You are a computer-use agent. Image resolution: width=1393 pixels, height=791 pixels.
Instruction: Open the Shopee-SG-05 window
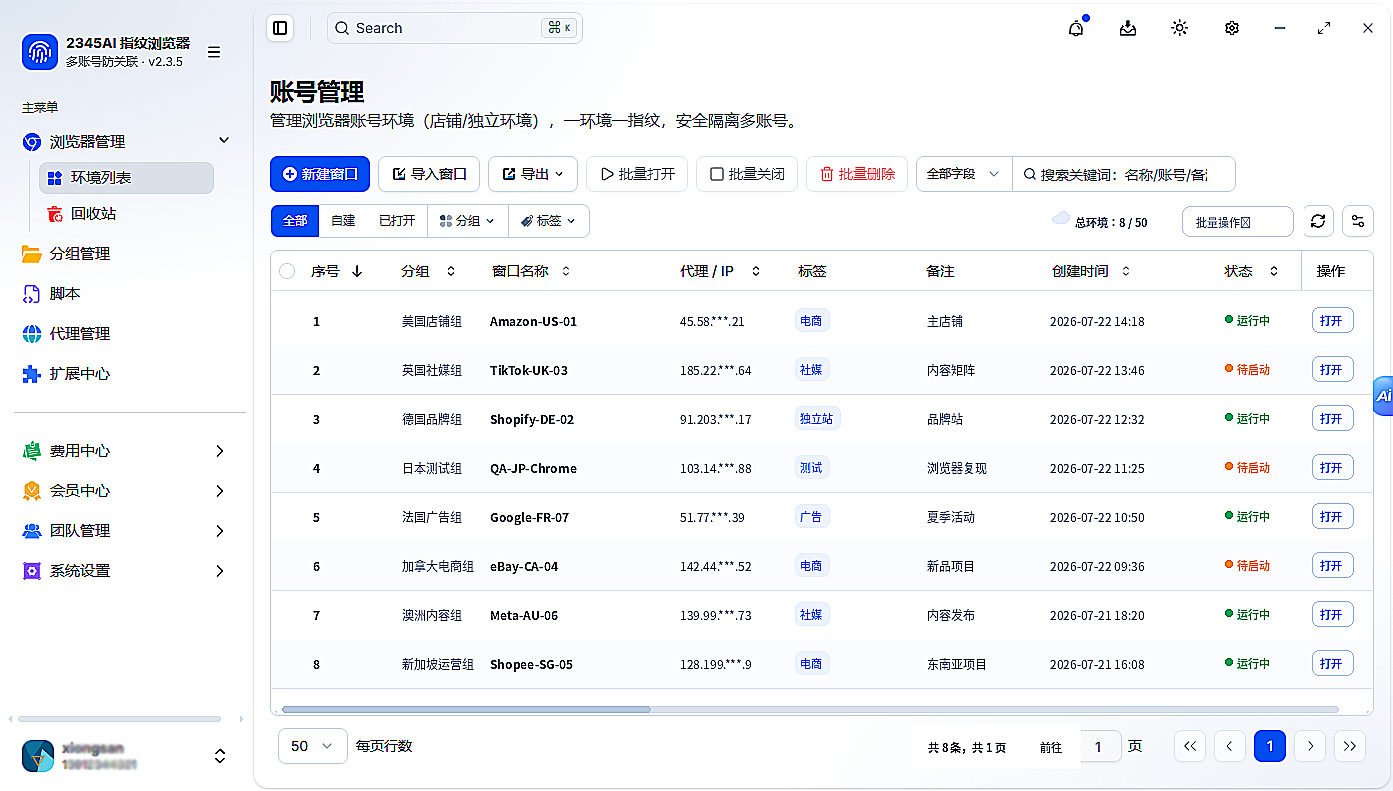pyautogui.click(x=1332, y=663)
